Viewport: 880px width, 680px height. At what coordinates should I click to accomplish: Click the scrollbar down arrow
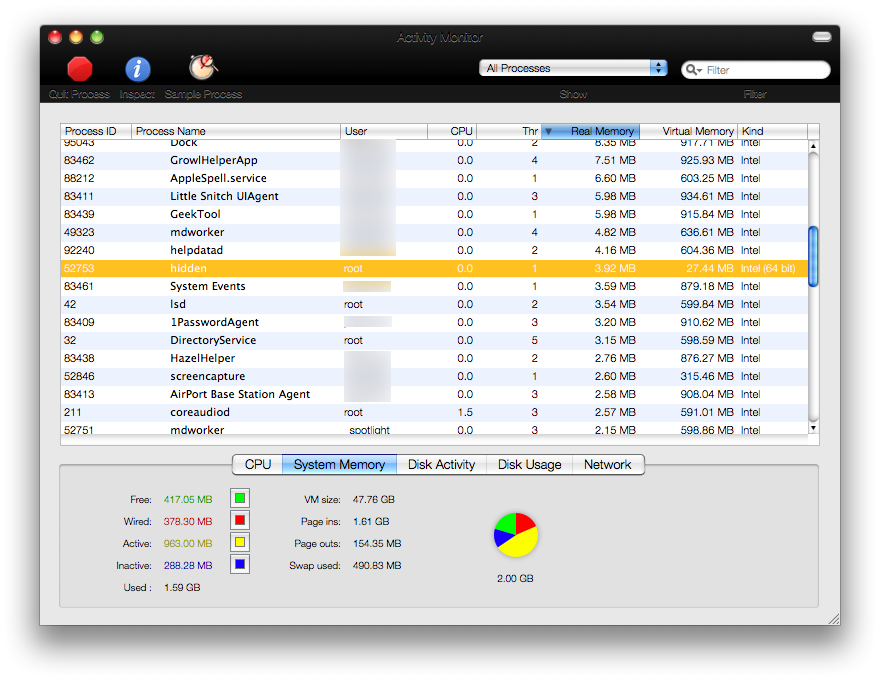coord(813,428)
